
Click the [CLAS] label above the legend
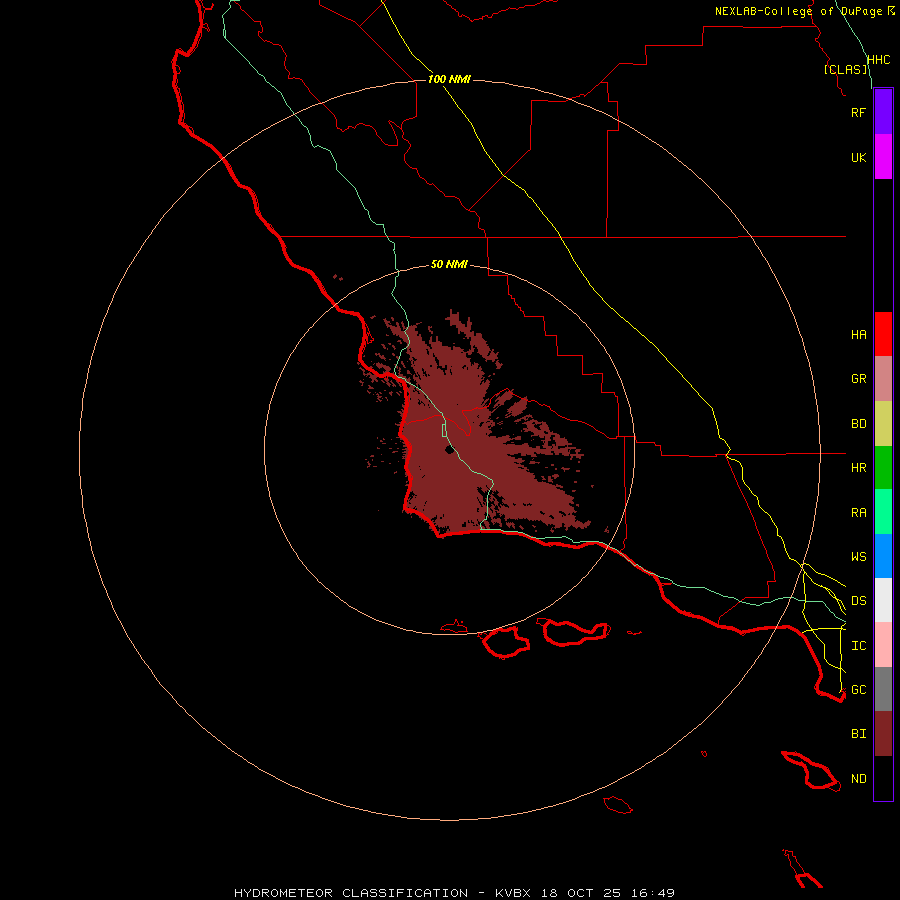(846, 69)
